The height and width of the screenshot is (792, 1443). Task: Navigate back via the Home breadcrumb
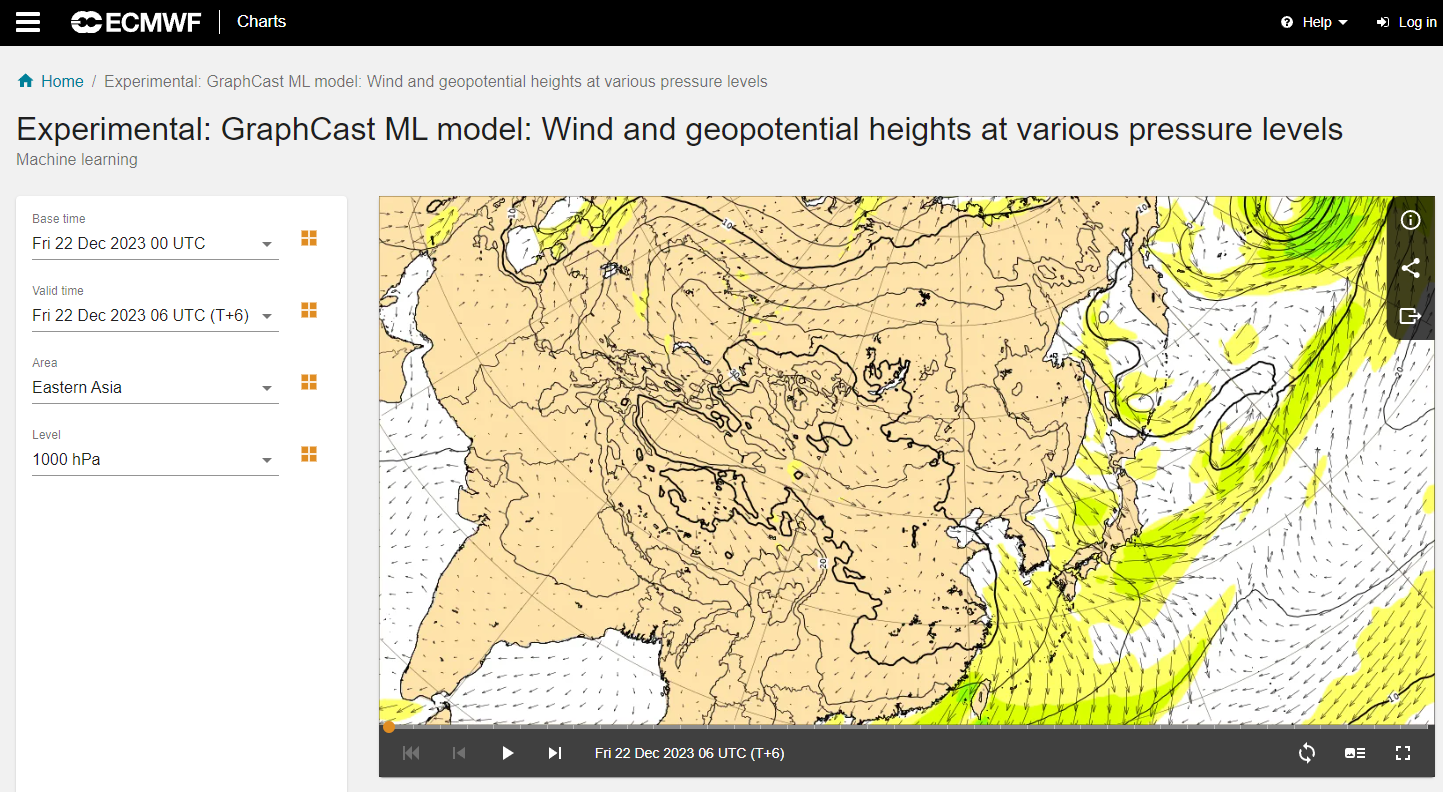click(59, 81)
